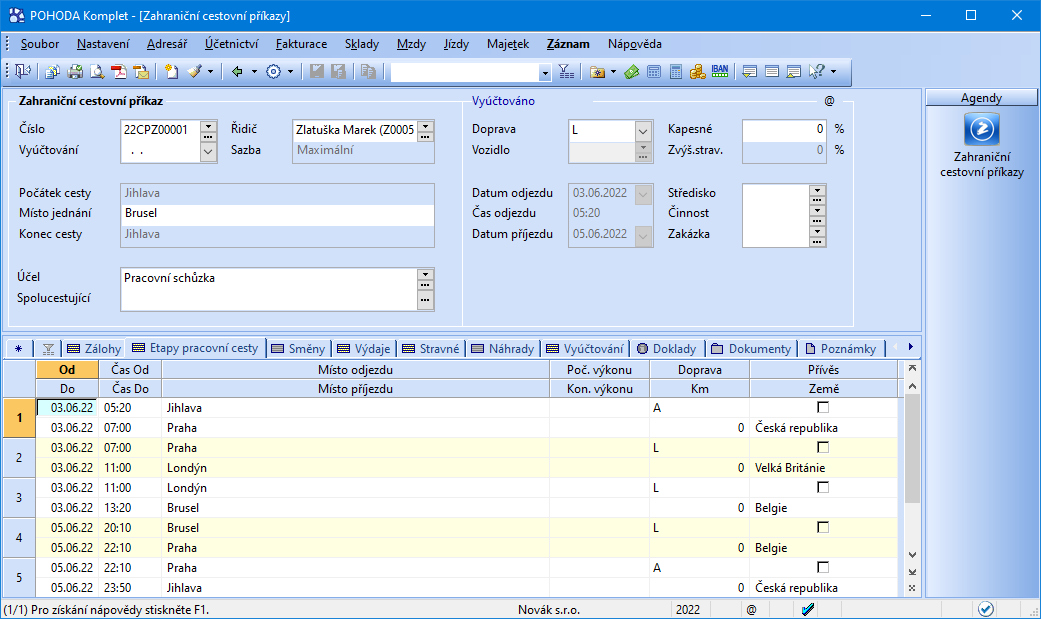Open the Fakturace menu
Viewport: 1041px width, 619px height.
click(301, 44)
